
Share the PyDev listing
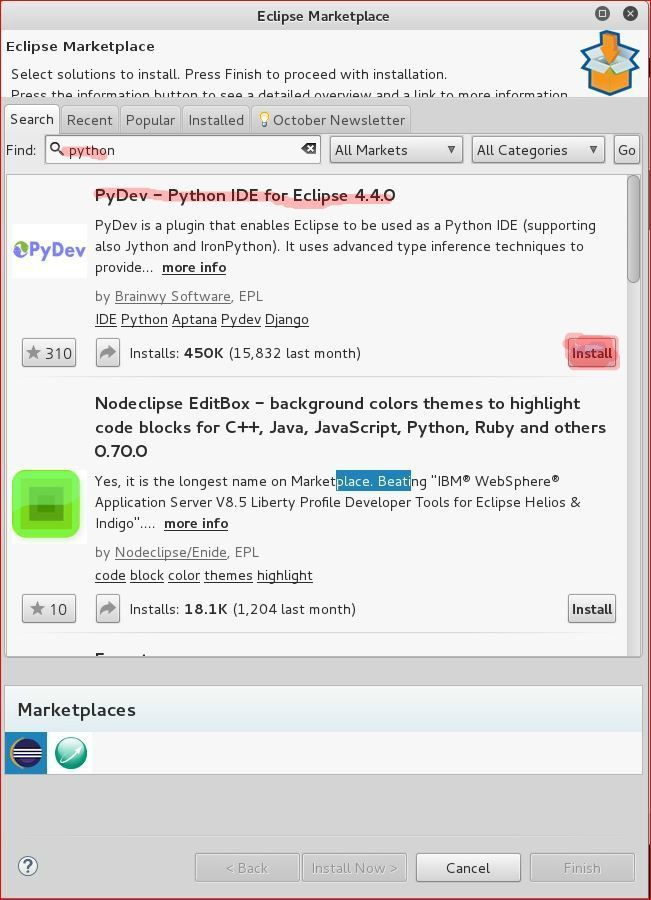point(108,352)
